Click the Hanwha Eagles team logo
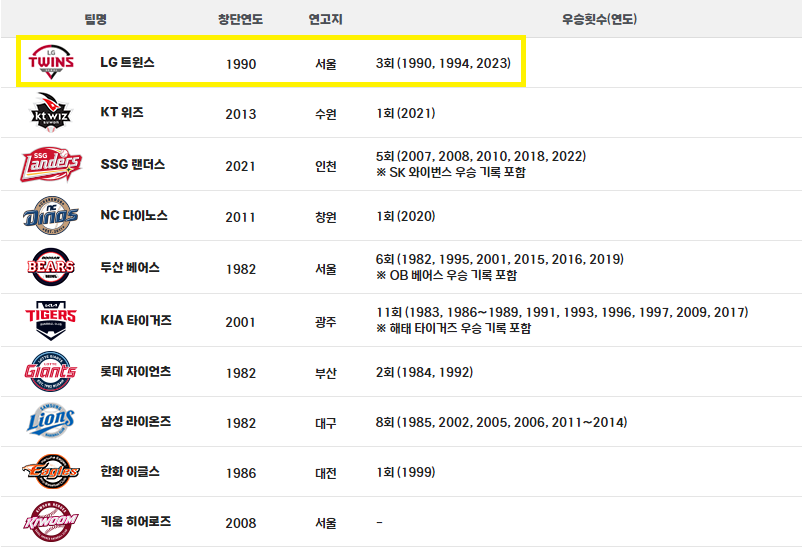This screenshot has width=802, height=556. click(x=51, y=471)
